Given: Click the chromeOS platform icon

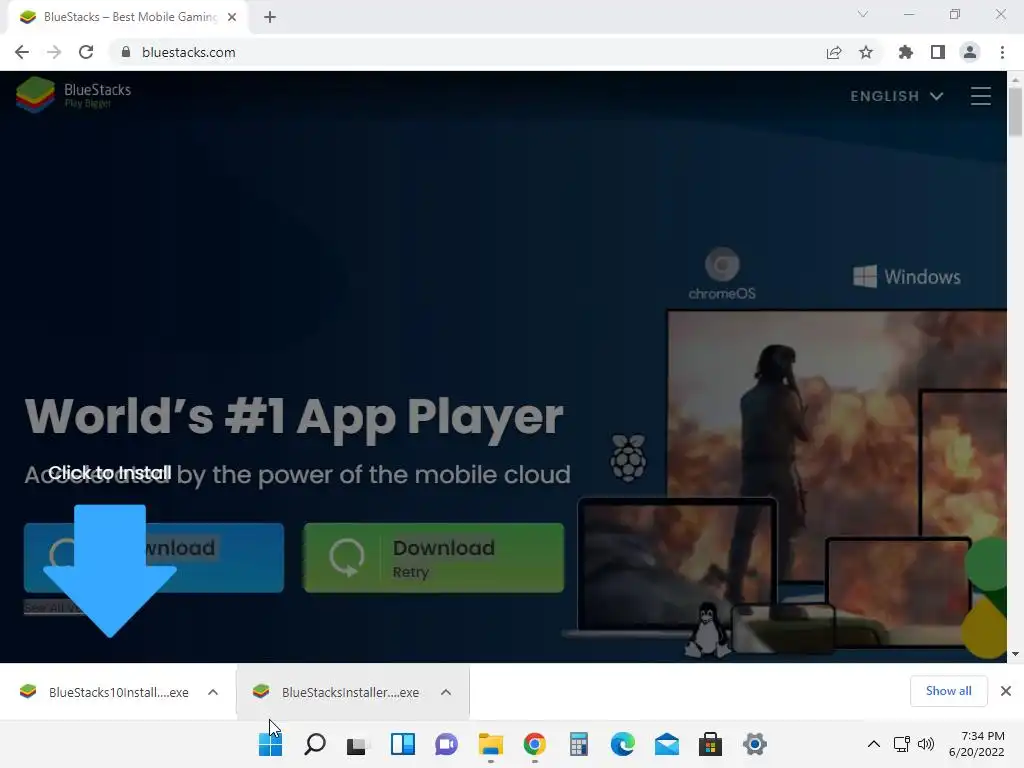Looking at the screenshot, I should pyautogui.click(x=722, y=274).
